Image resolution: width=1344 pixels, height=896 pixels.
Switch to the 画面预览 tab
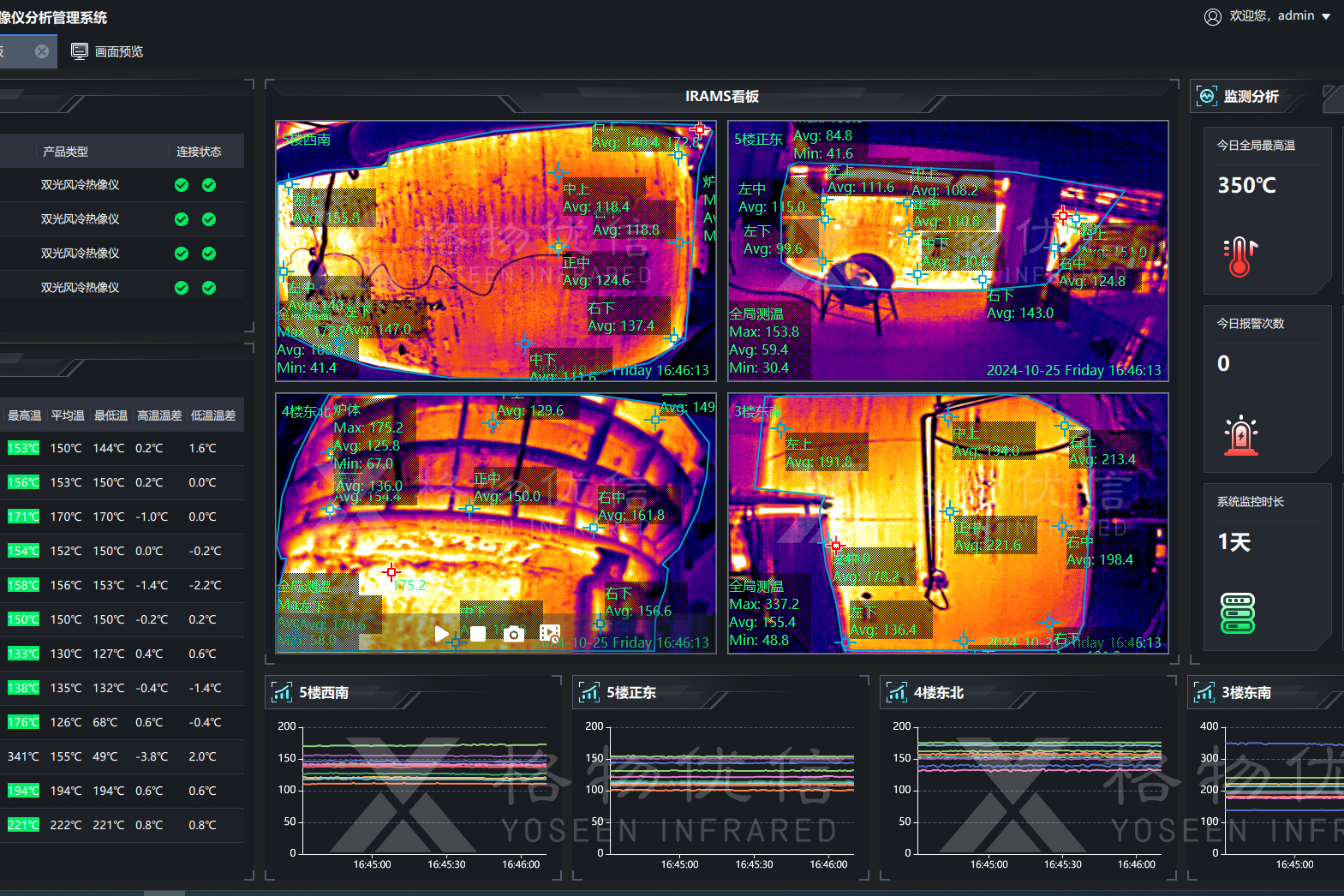point(107,51)
